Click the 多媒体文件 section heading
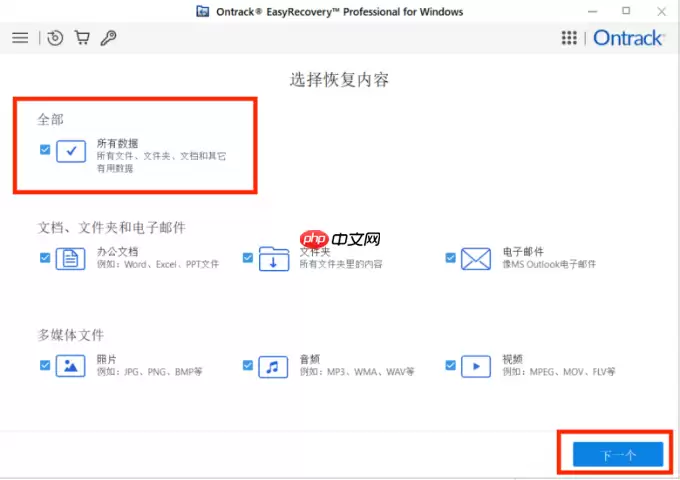This screenshot has width=680, height=480. (71, 335)
